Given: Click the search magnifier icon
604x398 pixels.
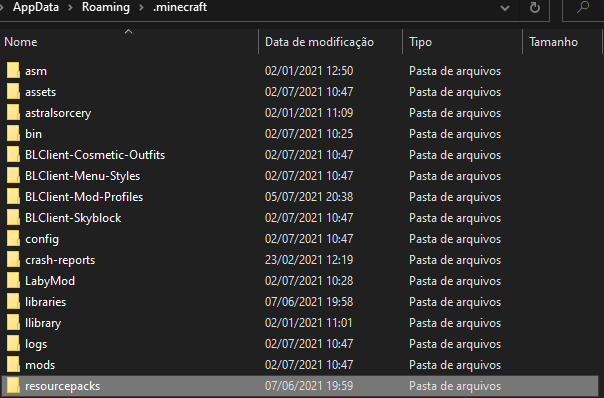Looking at the screenshot, I should (x=583, y=7).
